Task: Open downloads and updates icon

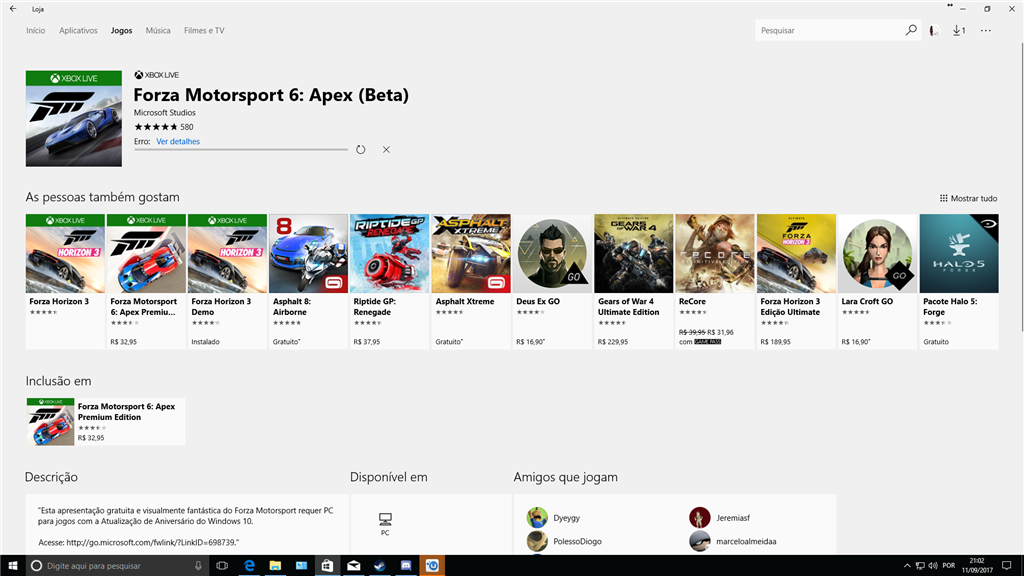Action: pos(959,30)
